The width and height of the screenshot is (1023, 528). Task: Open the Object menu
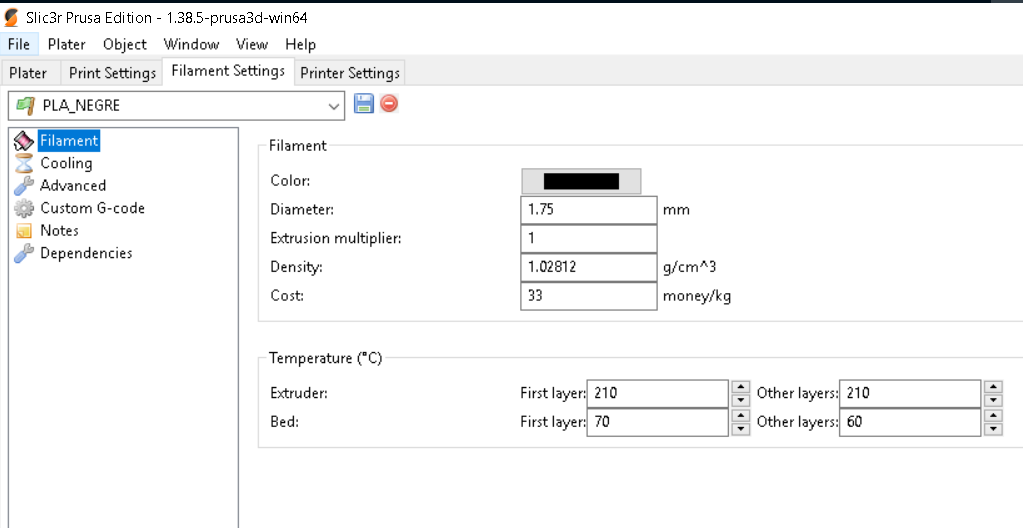coord(125,44)
